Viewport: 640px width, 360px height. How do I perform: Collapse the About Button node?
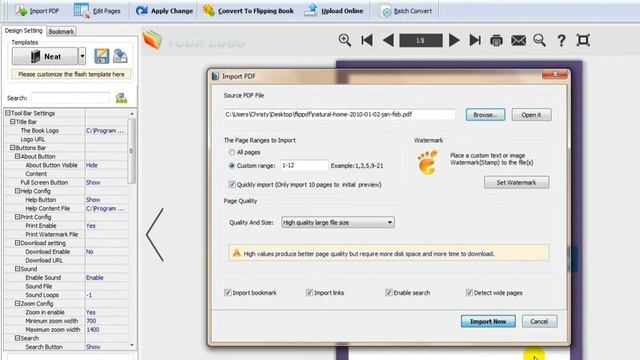click(x=18, y=156)
